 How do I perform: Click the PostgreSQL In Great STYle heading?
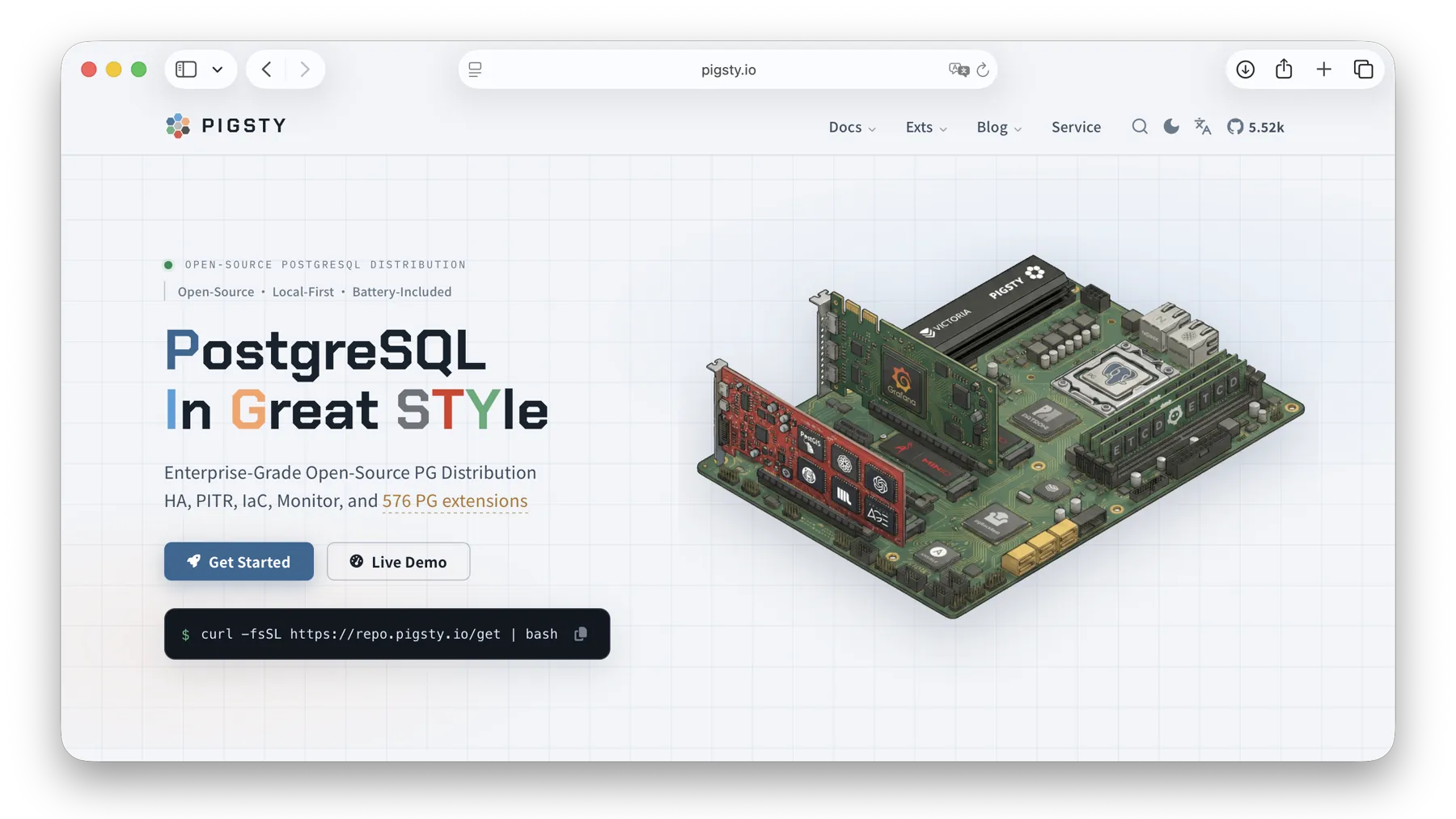click(x=356, y=380)
